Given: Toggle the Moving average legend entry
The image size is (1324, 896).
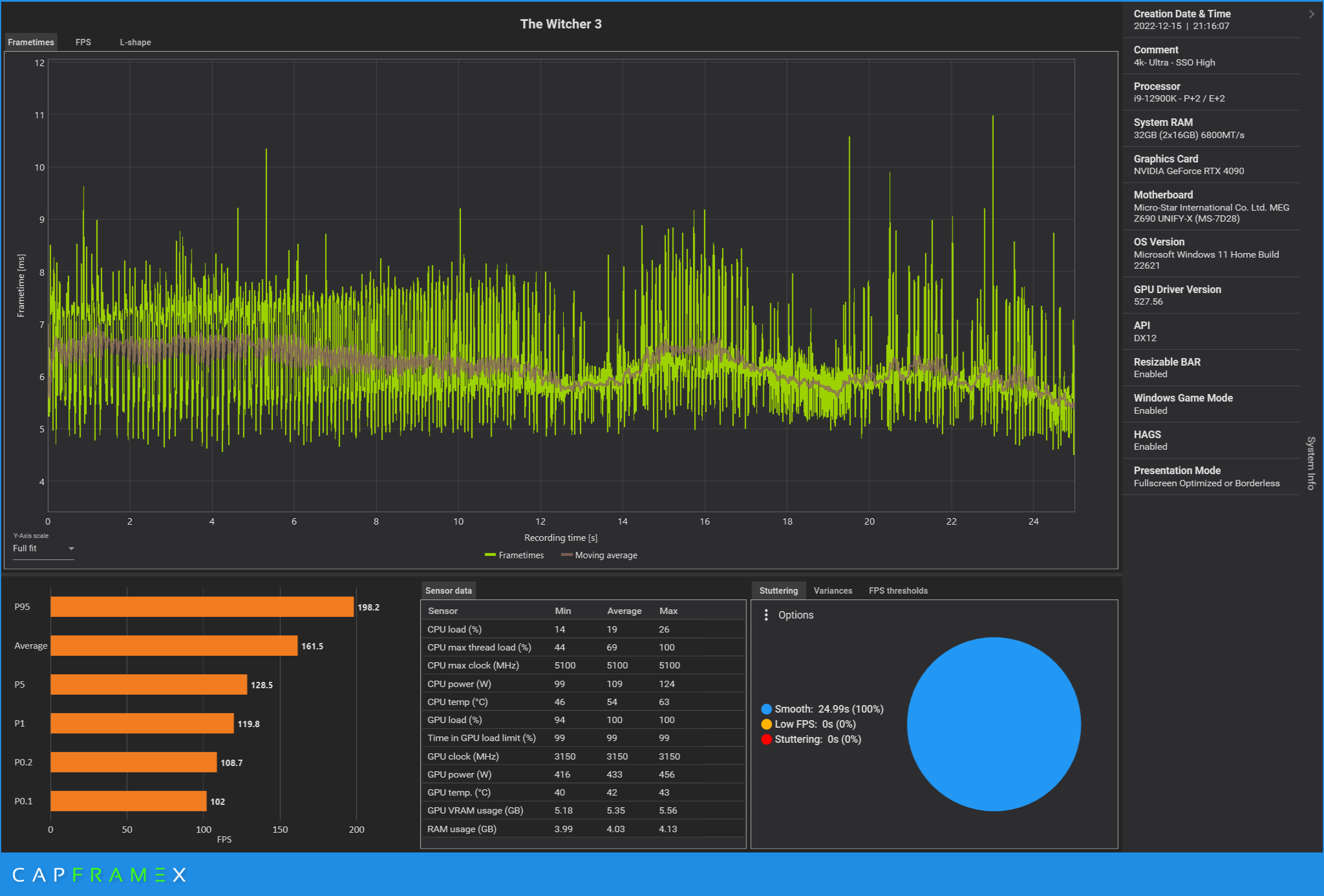Looking at the screenshot, I should coord(599,555).
